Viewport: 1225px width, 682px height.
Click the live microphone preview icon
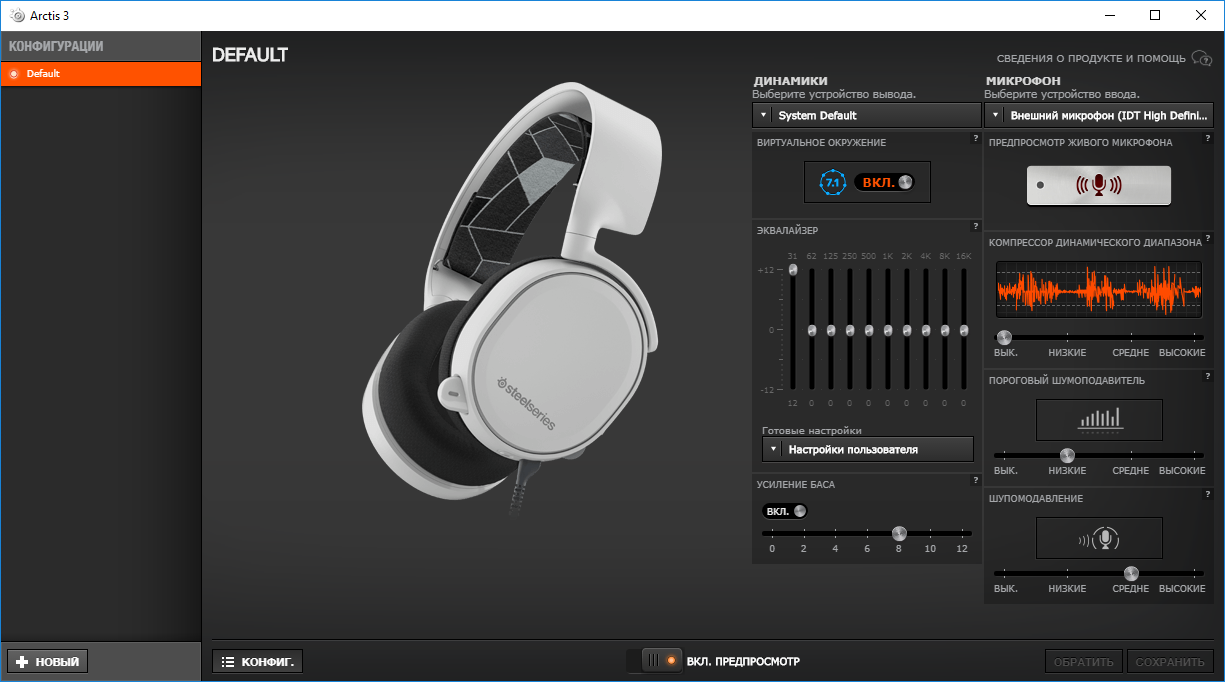[x=1098, y=185]
